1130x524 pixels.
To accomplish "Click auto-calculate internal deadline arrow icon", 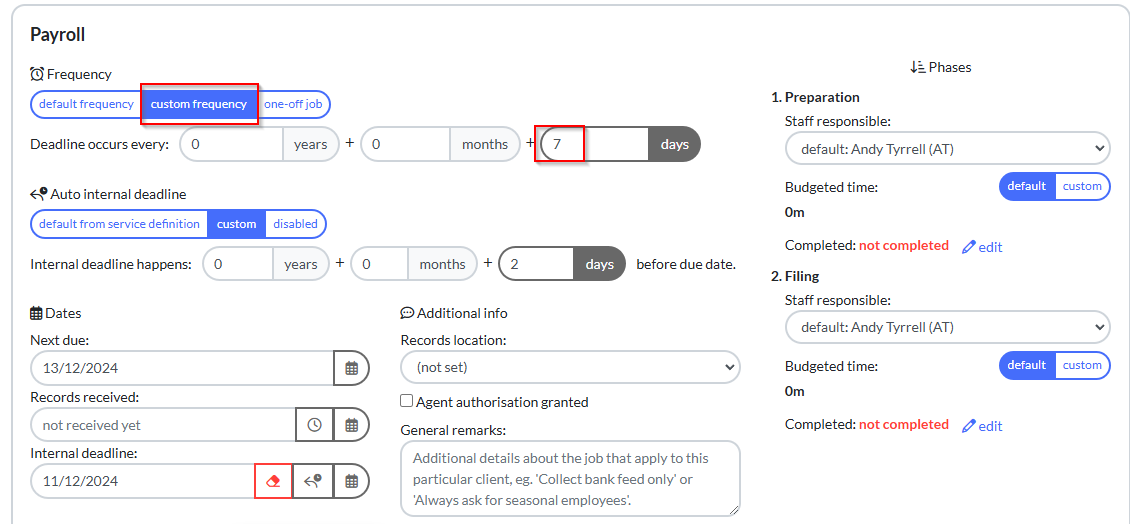I will click(x=313, y=481).
